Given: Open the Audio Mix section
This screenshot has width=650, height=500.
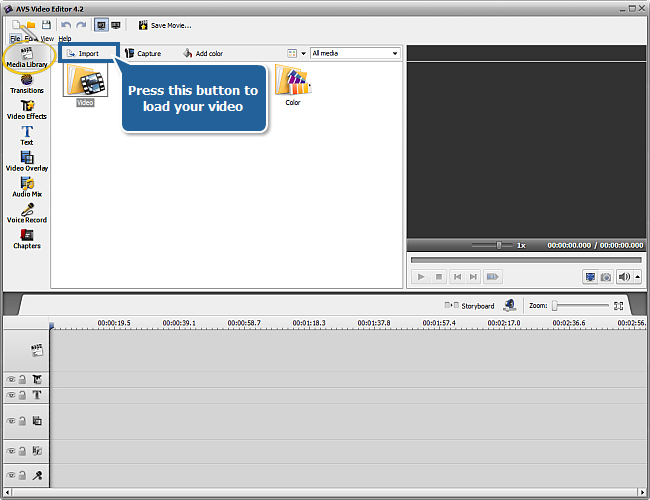Looking at the screenshot, I should click(x=27, y=187).
